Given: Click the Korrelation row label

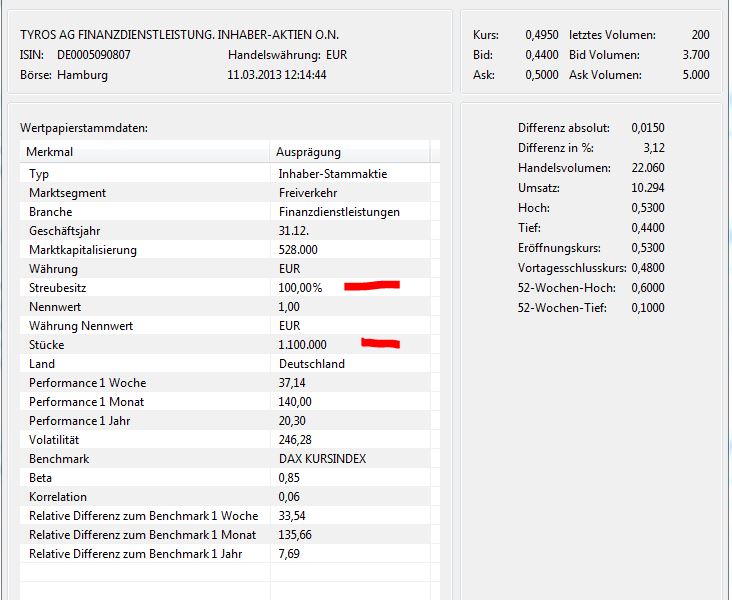Looking at the screenshot, I should 58,497.
